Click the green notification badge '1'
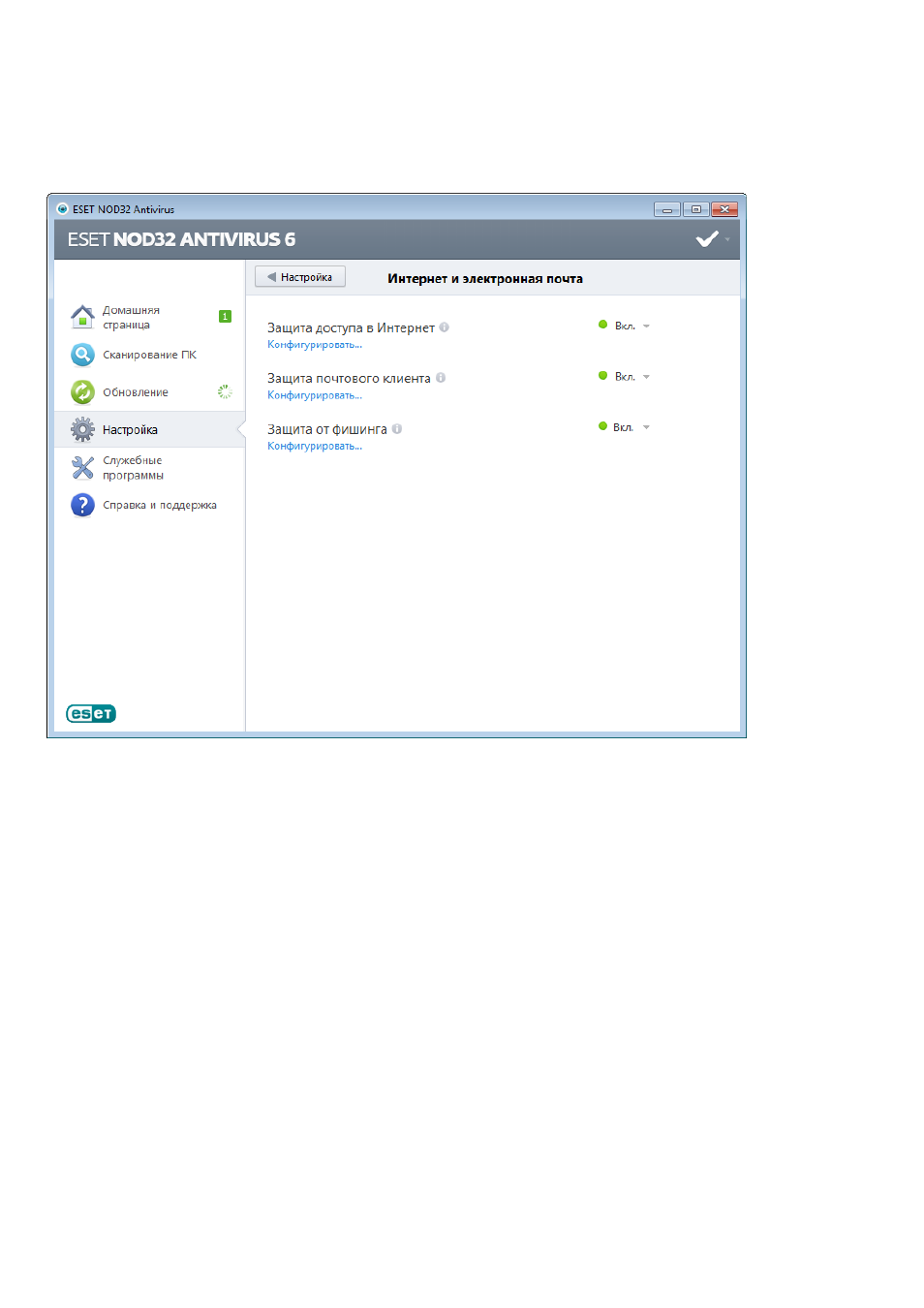This screenshot has height=1308, width=924. pyautogui.click(x=225, y=316)
